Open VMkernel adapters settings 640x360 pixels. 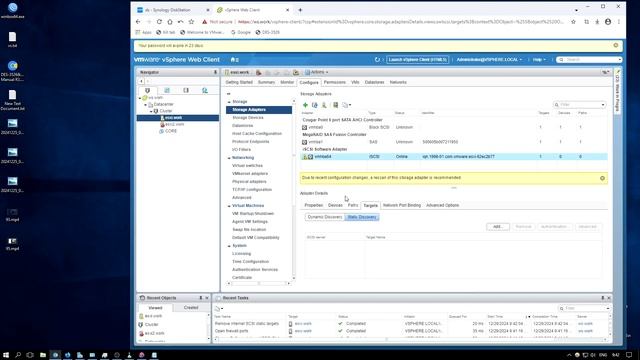[250, 174]
